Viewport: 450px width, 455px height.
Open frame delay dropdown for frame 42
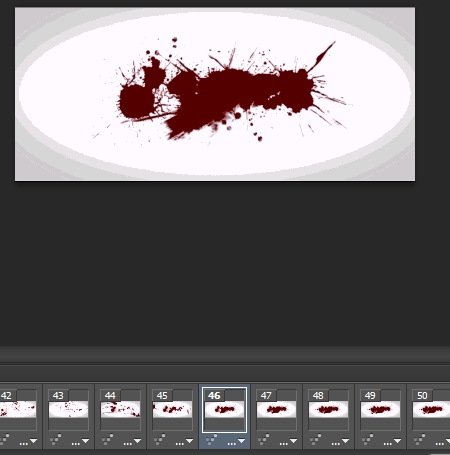[28, 442]
